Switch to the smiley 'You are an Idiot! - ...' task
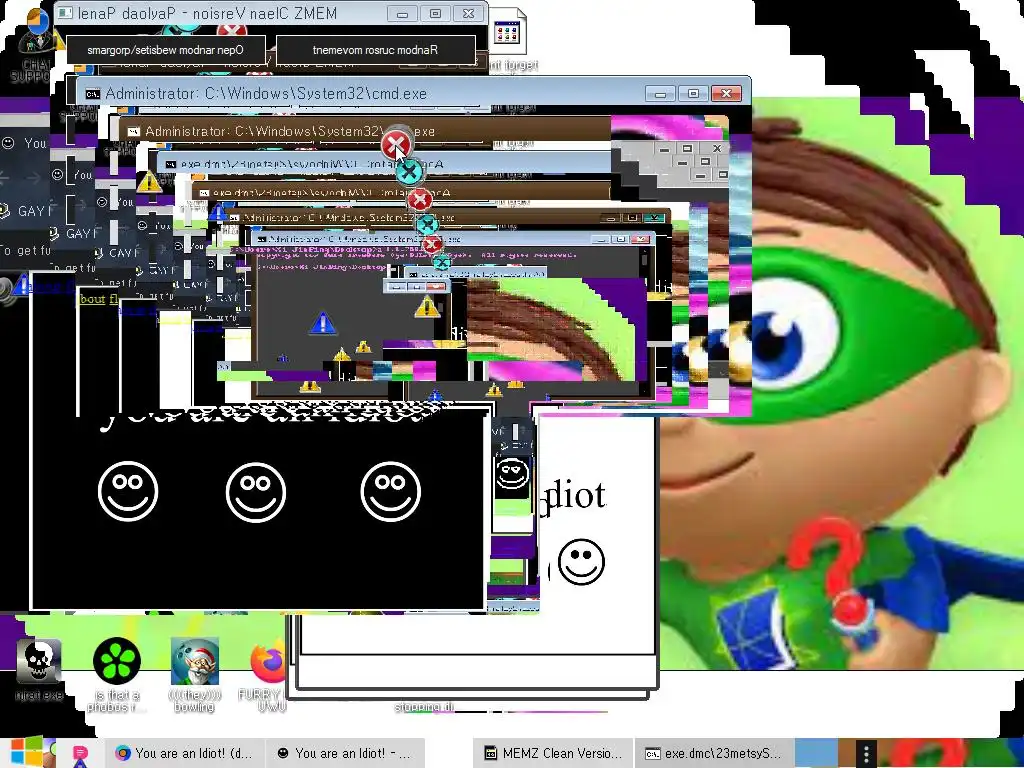Screen dimensions: 1024x768 pos(345,753)
